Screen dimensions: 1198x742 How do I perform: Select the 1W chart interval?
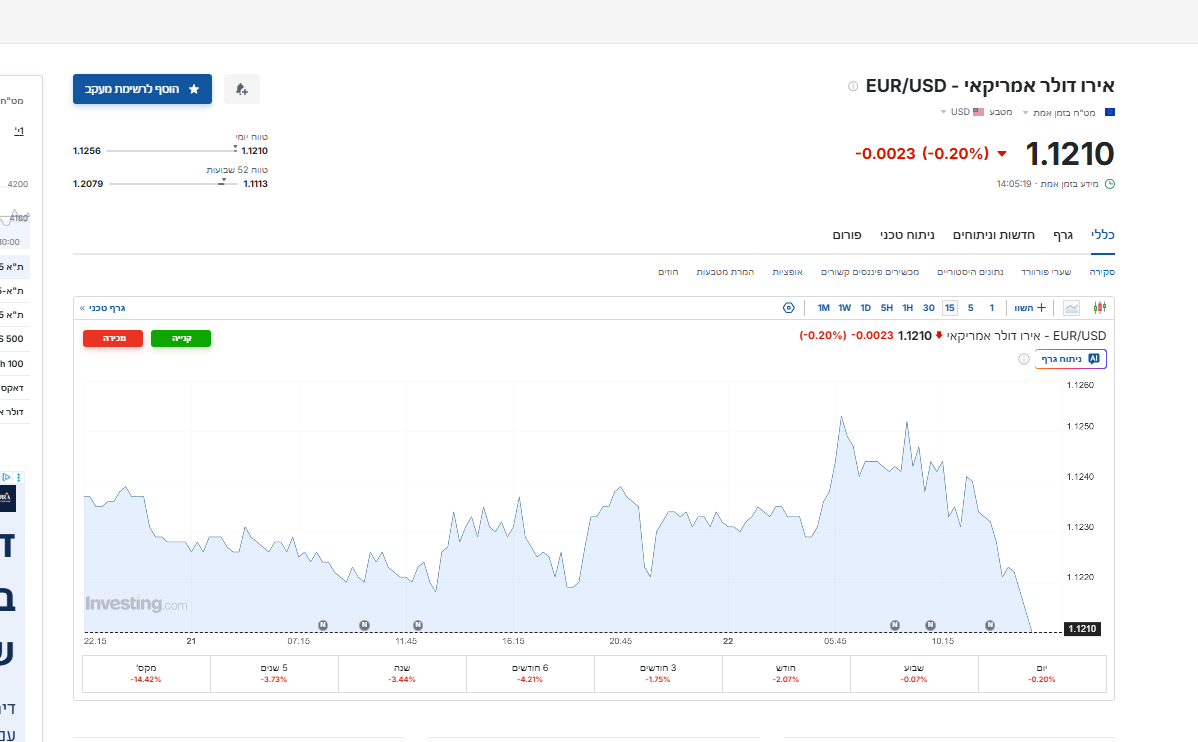pos(844,308)
